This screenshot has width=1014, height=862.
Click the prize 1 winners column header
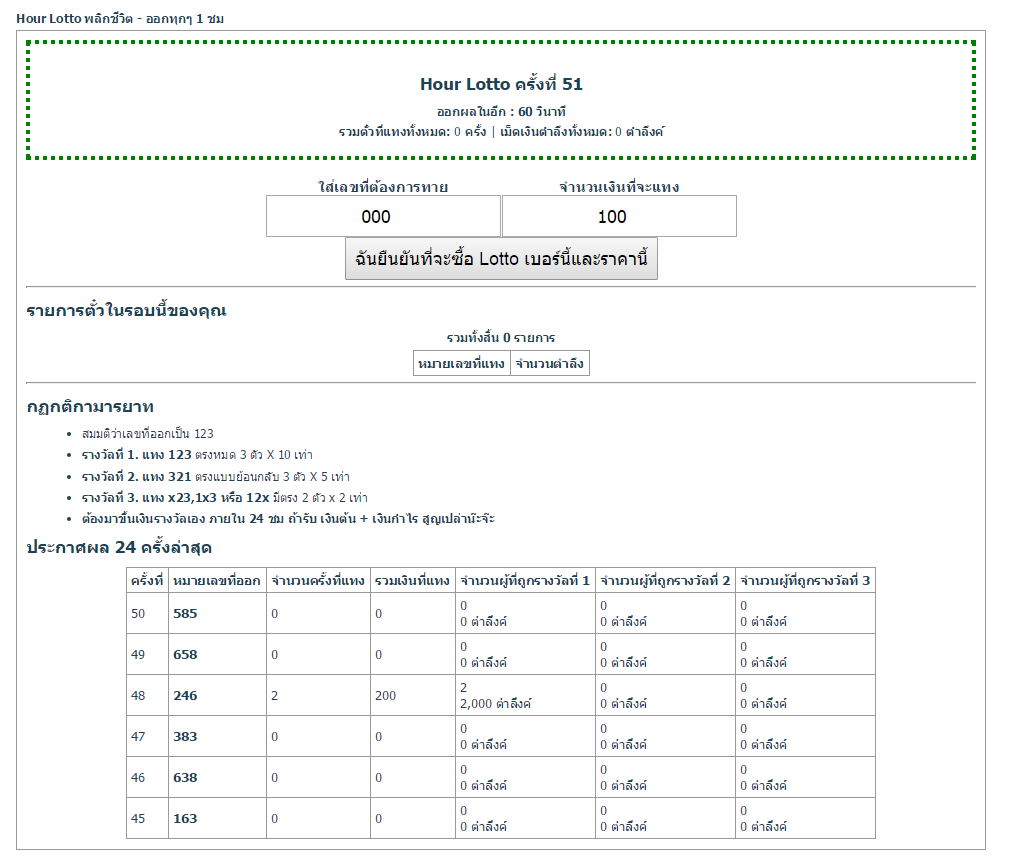click(525, 581)
